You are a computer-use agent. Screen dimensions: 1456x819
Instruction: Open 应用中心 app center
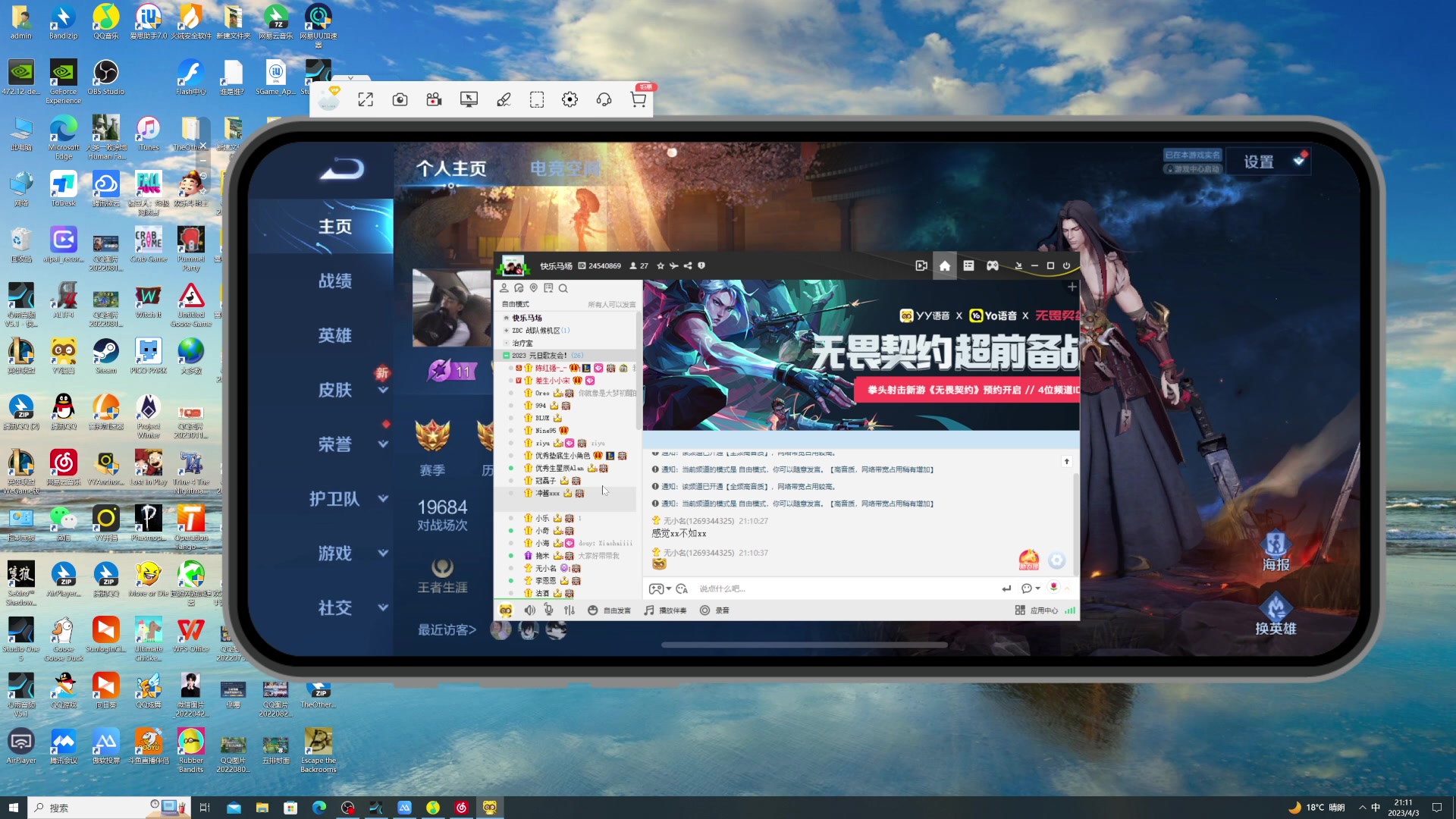coord(1037,610)
